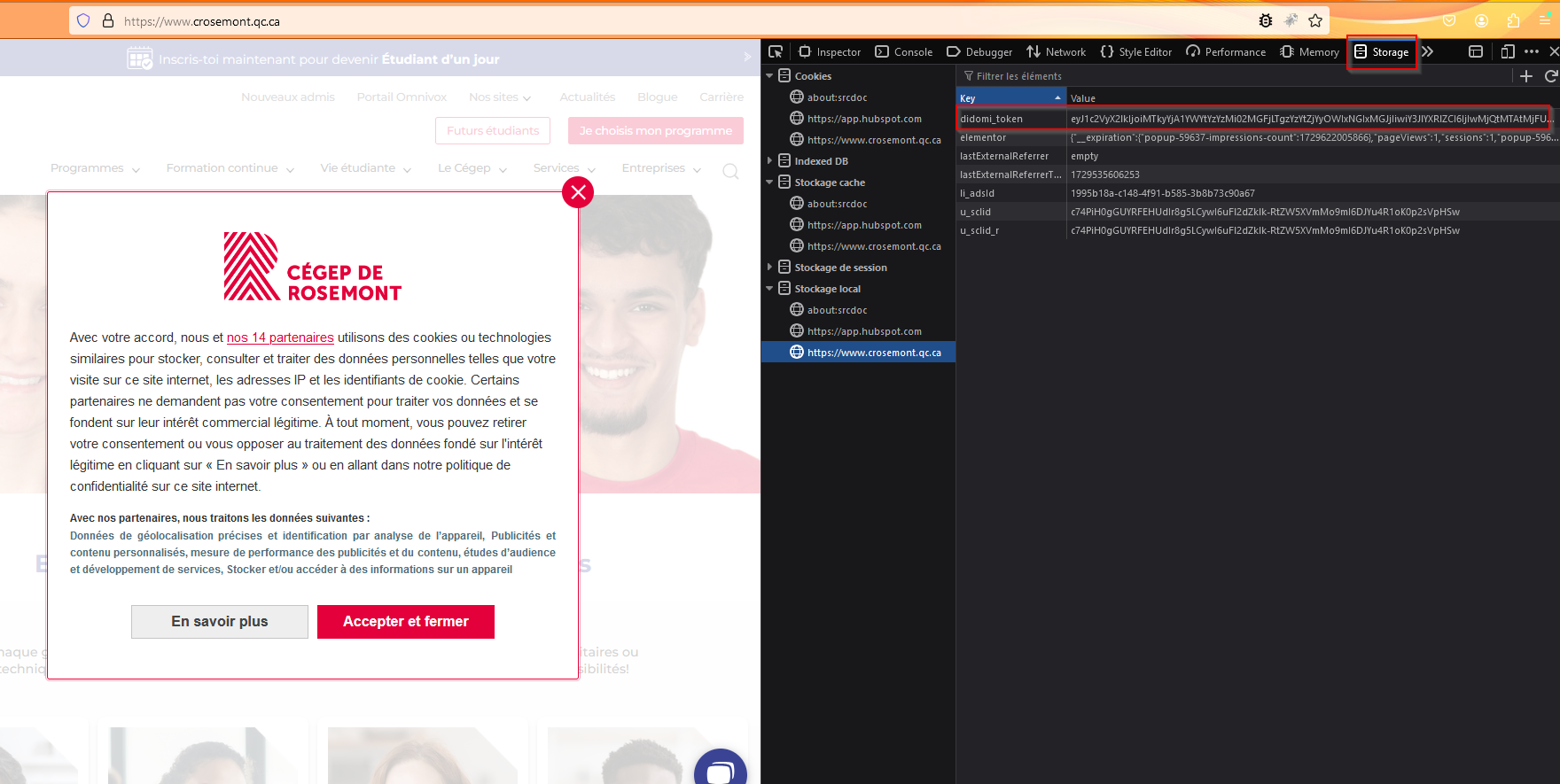Screen dimensions: 1560x784
Task: Open the Firefox extensions puzzle icon
Action: (x=1513, y=20)
